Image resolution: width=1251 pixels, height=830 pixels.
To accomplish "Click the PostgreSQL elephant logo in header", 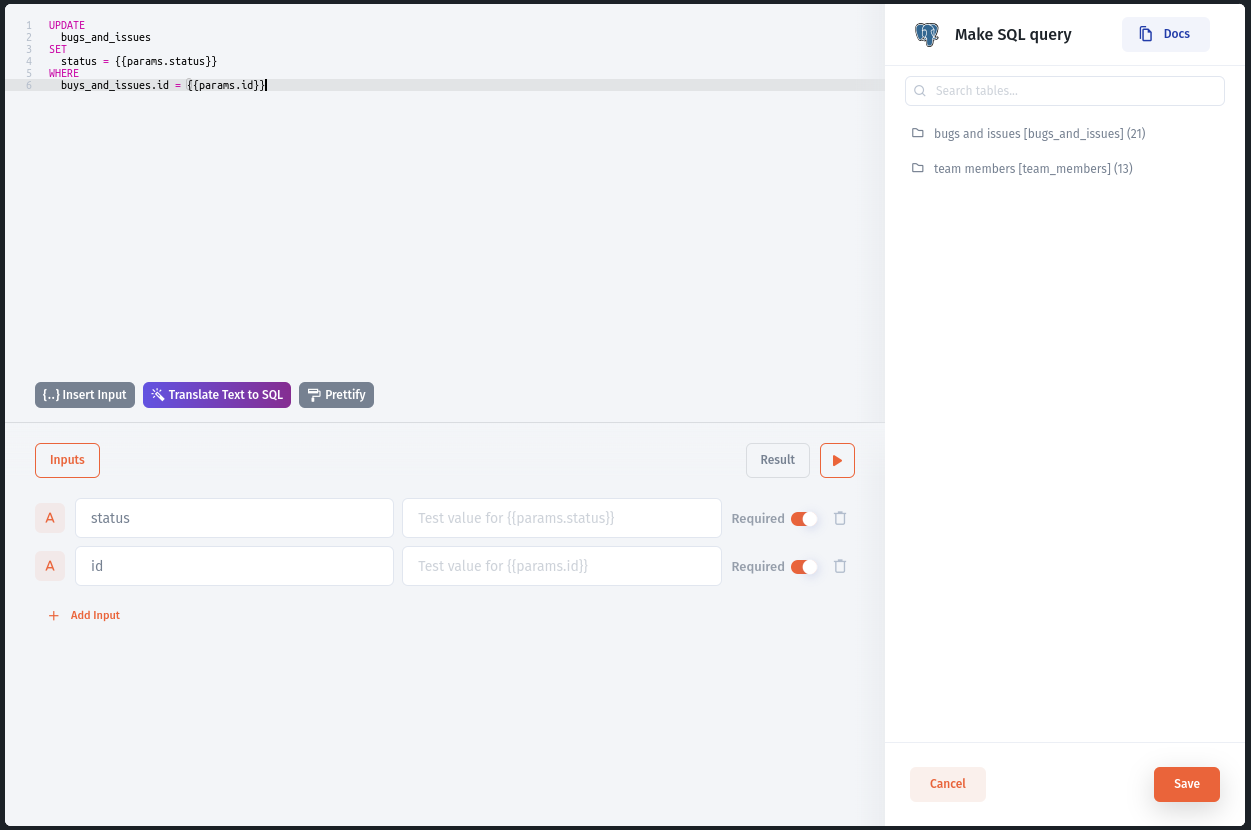I will coord(926,33).
